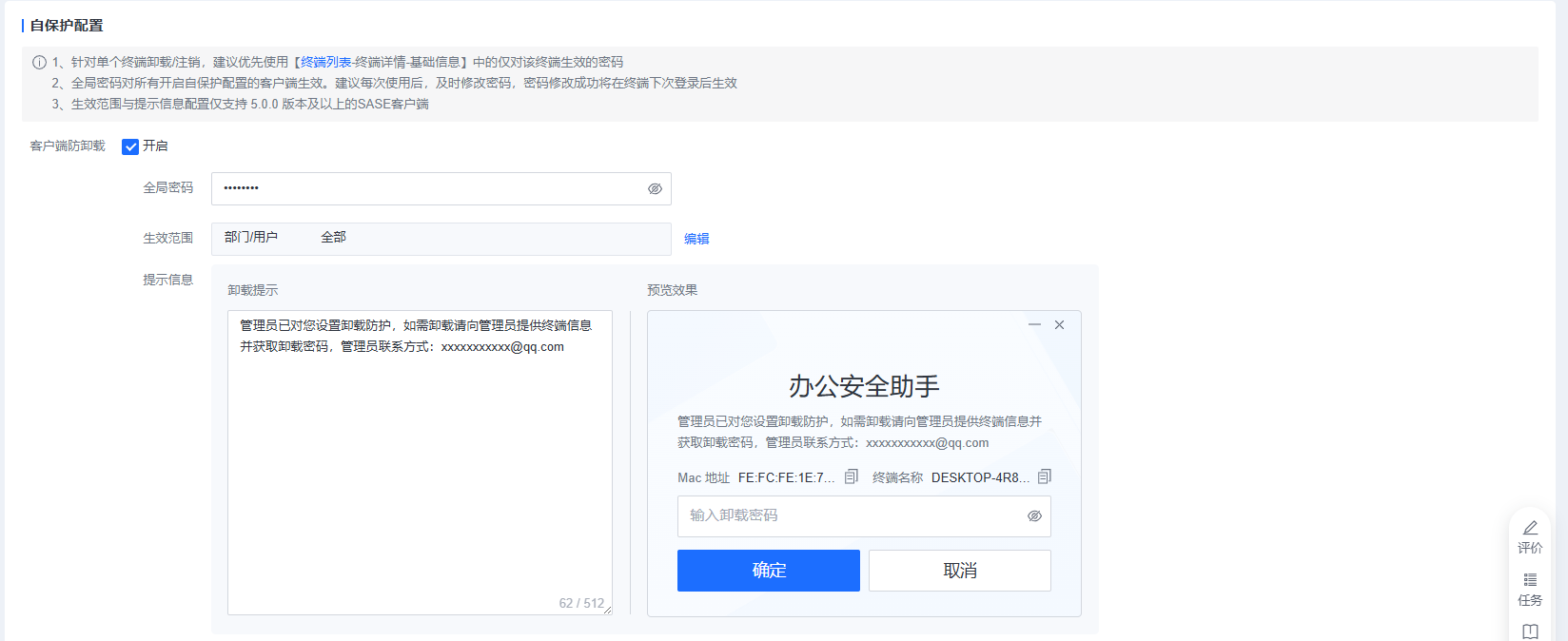The height and width of the screenshot is (641, 1568).
Task: Uncheck the 开启 checkbox for 客户端防卸载
Action: tap(130, 146)
